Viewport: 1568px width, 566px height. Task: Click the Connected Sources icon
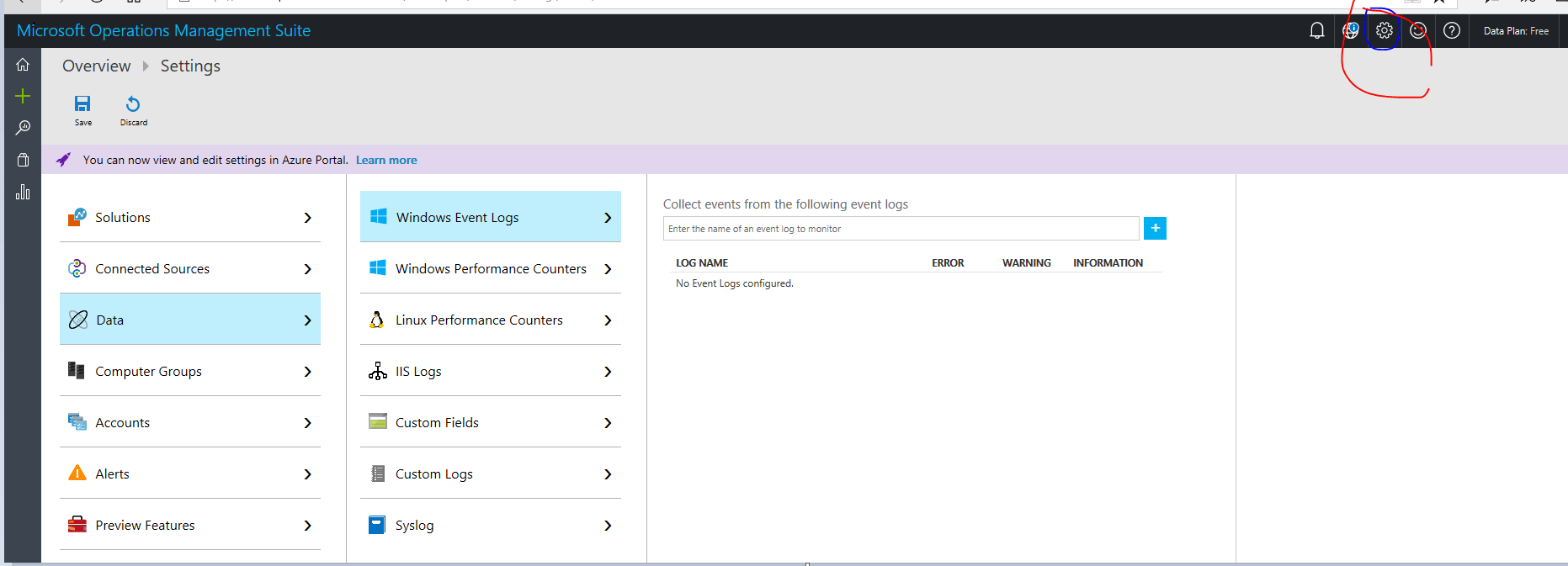click(77, 268)
